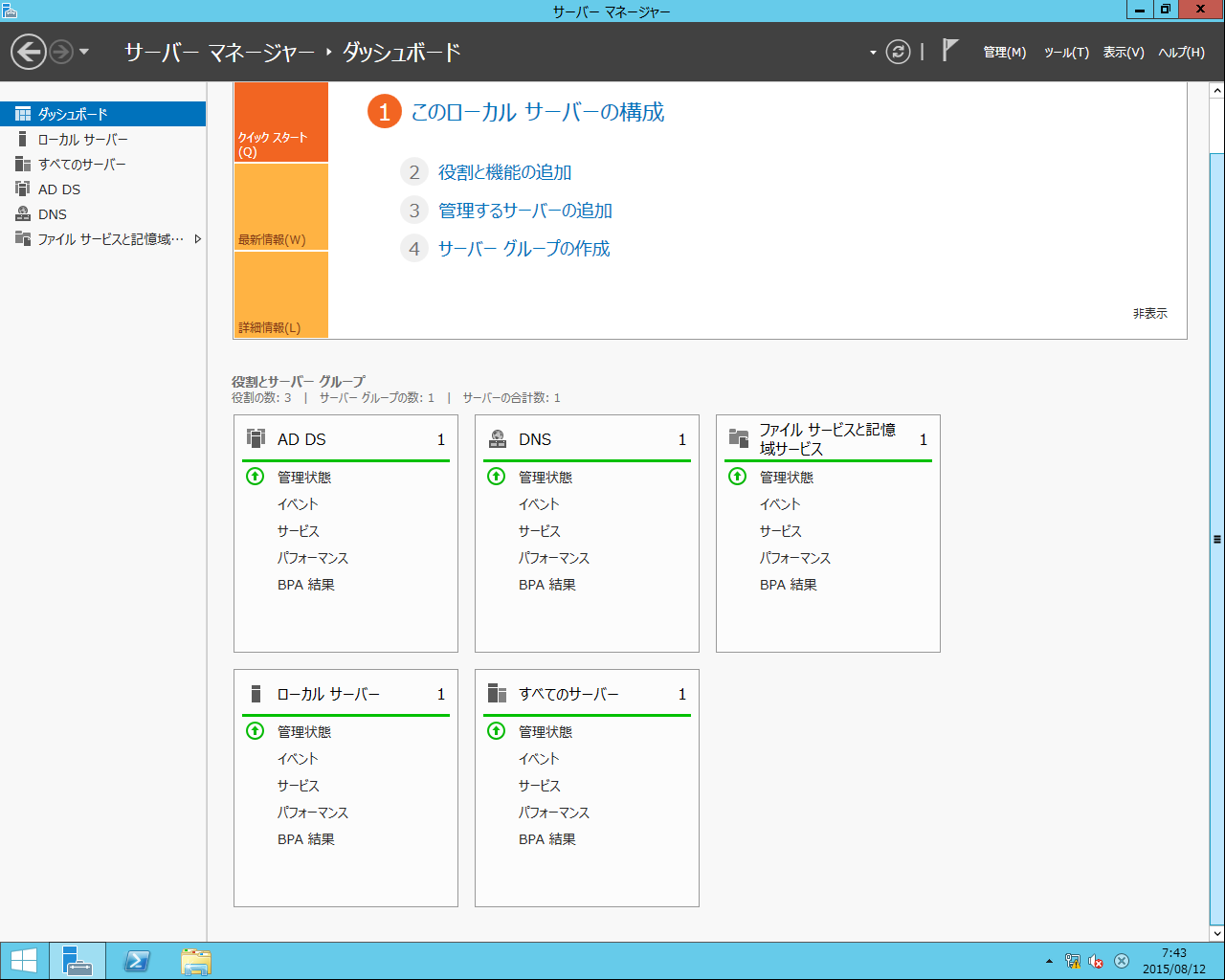This screenshot has height=980, width=1225.
Task: Select ローカル サーバー in the sidebar
Action: [x=102, y=140]
